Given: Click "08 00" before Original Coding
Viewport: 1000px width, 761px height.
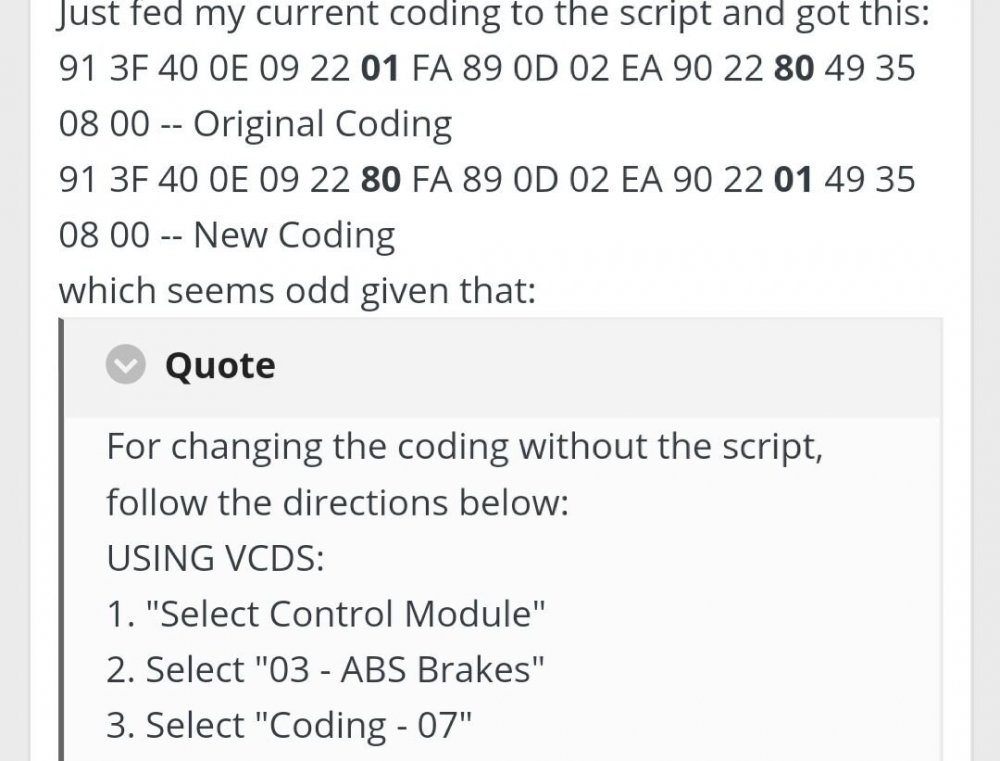Looking at the screenshot, I should click(x=104, y=125).
